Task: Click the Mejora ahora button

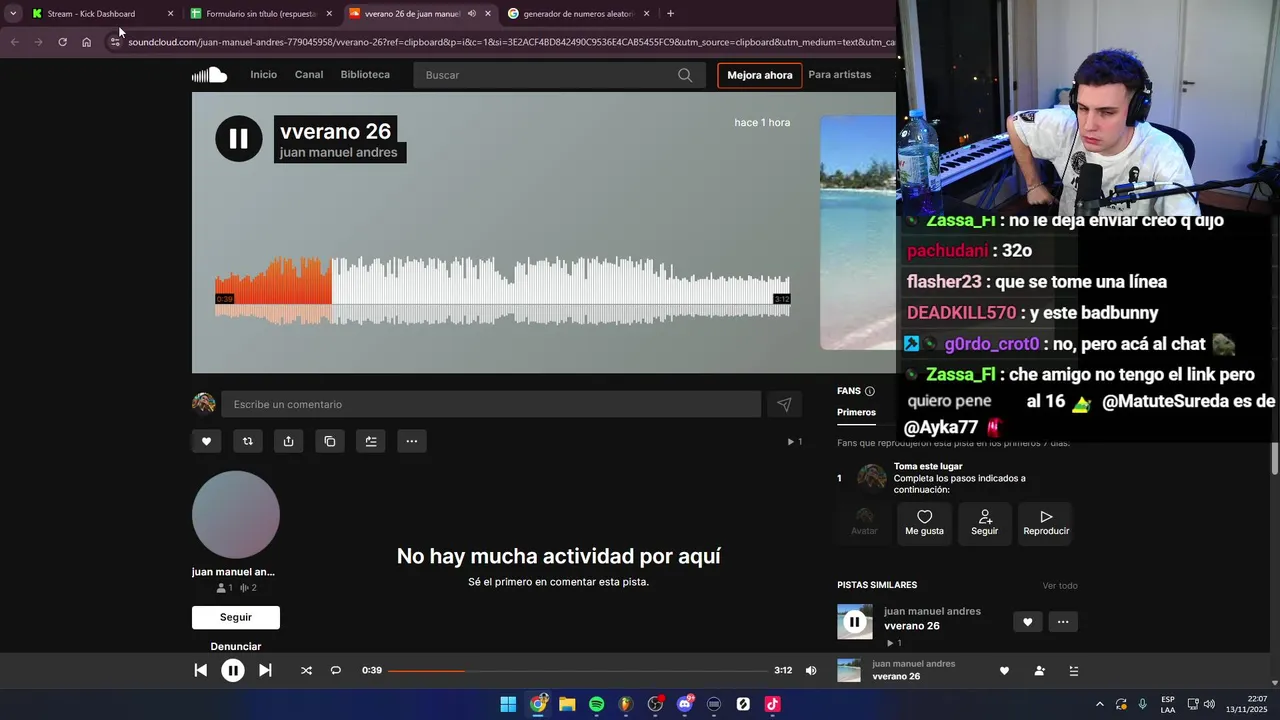Action: click(x=760, y=75)
